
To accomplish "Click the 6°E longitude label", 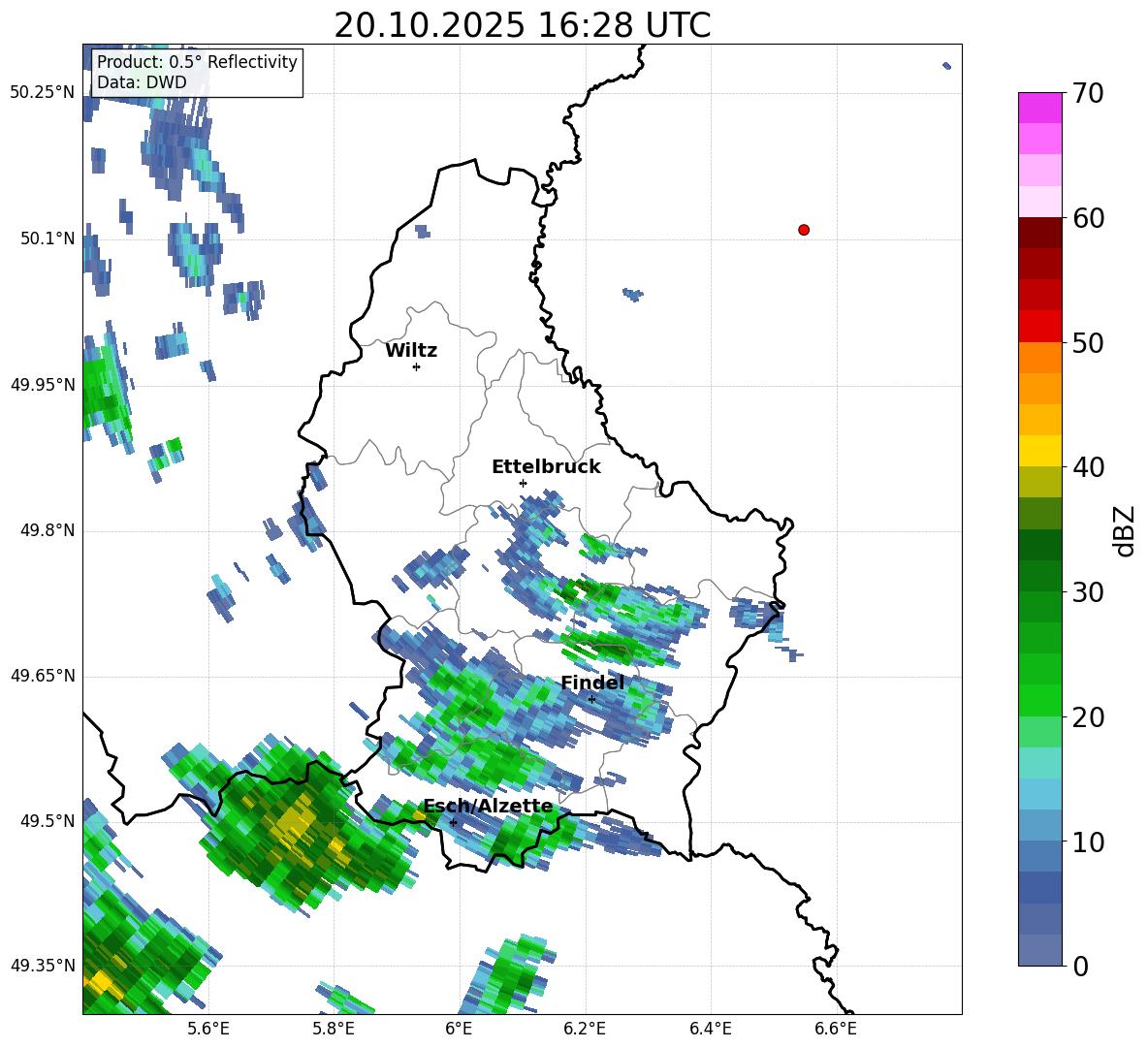I will 459,1030.
